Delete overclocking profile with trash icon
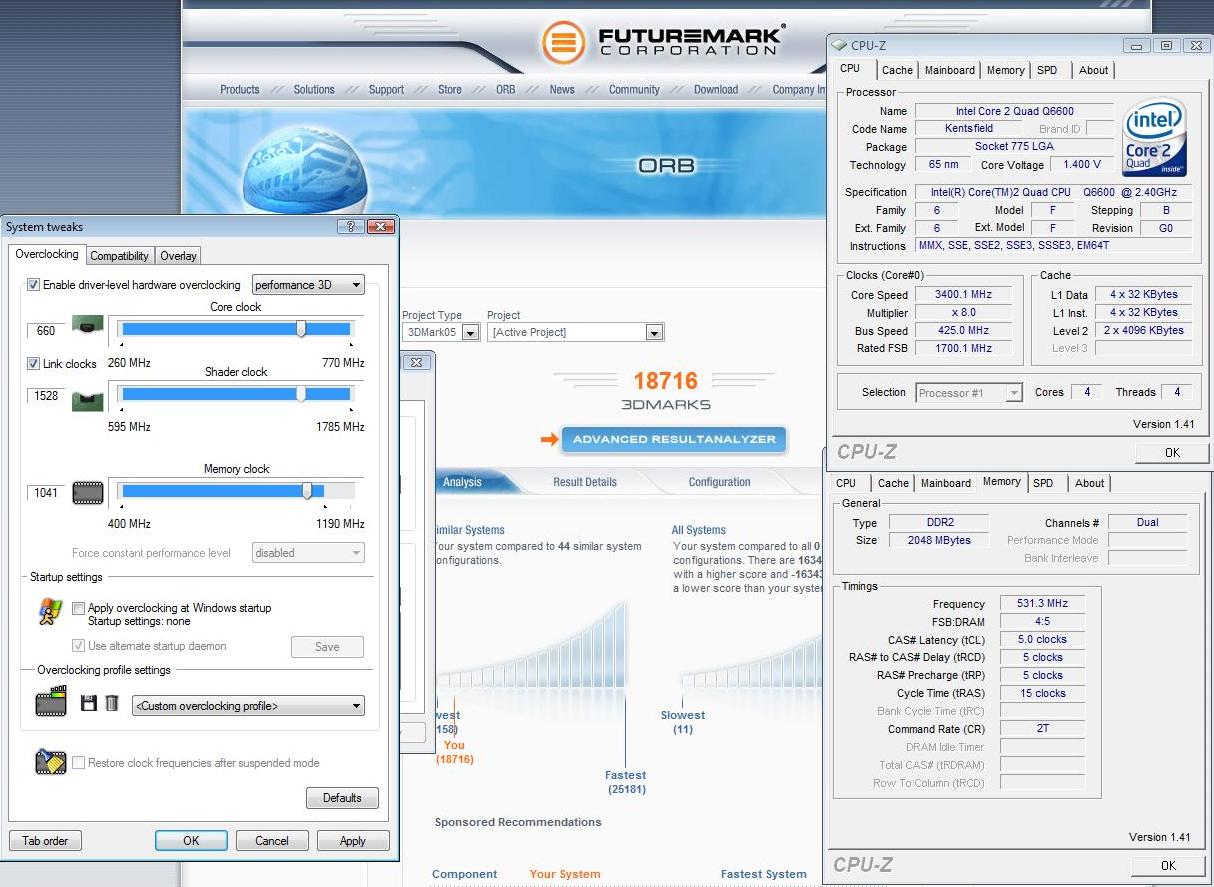Viewport: 1214px width, 887px height. pos(112,703)
